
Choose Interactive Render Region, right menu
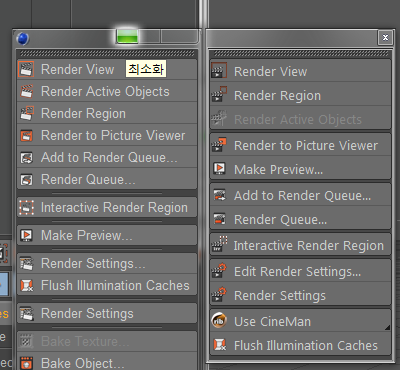pyautogui.click(x=309, y=245)
